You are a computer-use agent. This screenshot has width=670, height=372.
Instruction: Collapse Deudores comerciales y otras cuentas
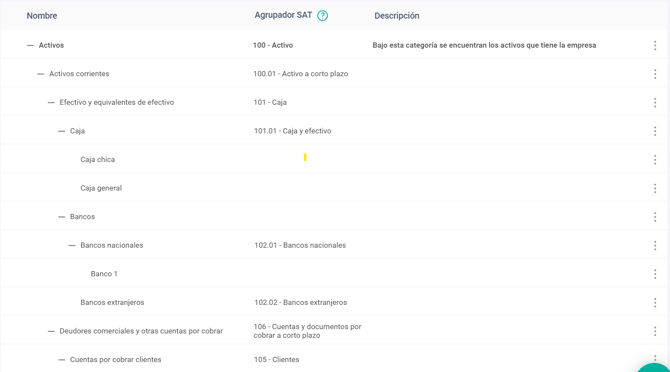(x=51, y=331)
